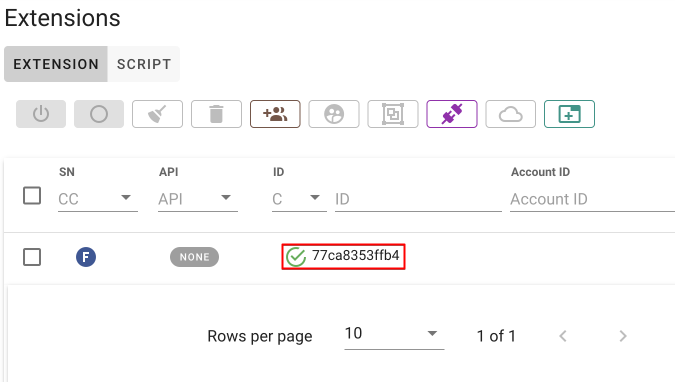Click the cloud icon button
The height and width of the screenshot is (382, 675).
click(511, 114)
